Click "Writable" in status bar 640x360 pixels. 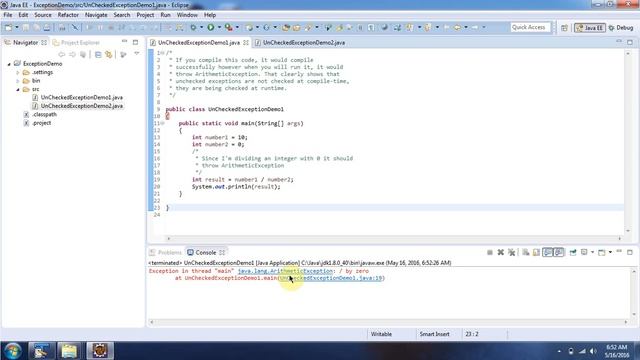click(x=381, y=334)
